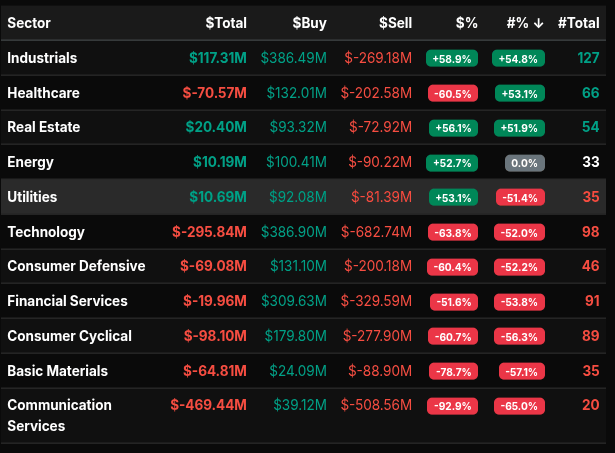Sort by the $Total column header
Viewport: 615px width, 453px height.
pos(225,23)
